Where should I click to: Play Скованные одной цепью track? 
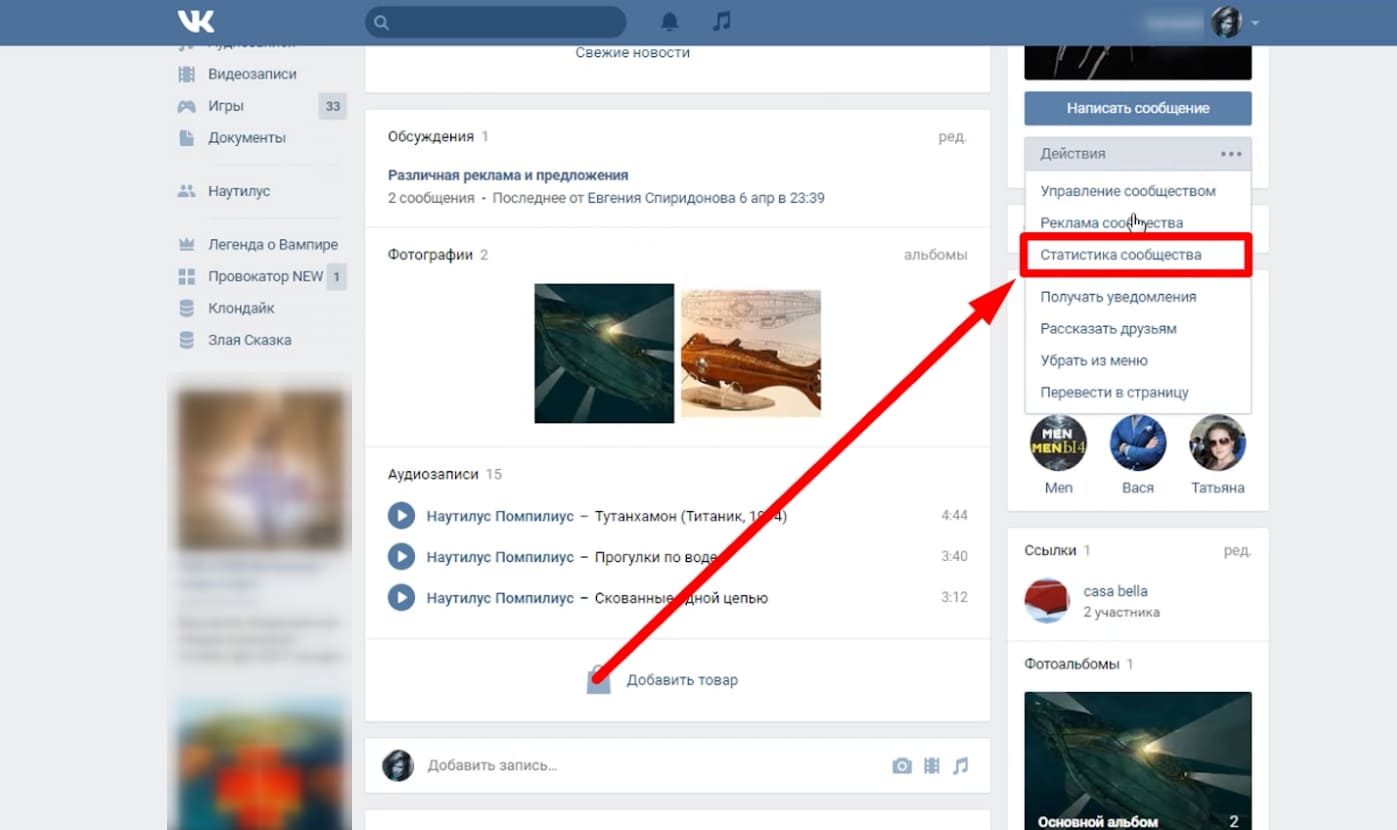401,598
